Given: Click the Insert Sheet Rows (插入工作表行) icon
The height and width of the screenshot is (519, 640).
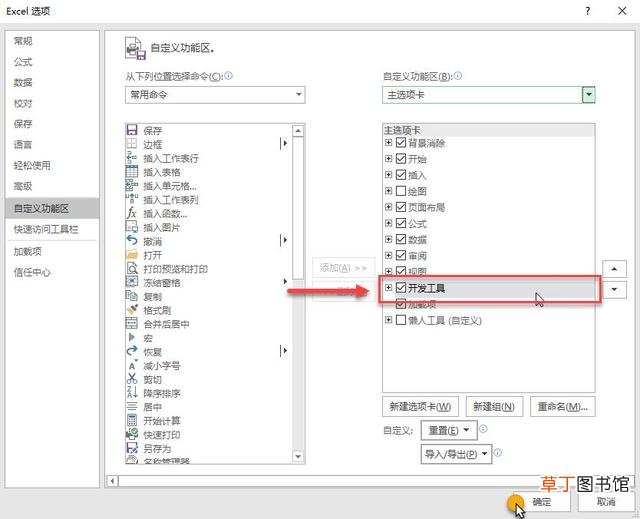Looking at the screenshot, I should 132,157.
